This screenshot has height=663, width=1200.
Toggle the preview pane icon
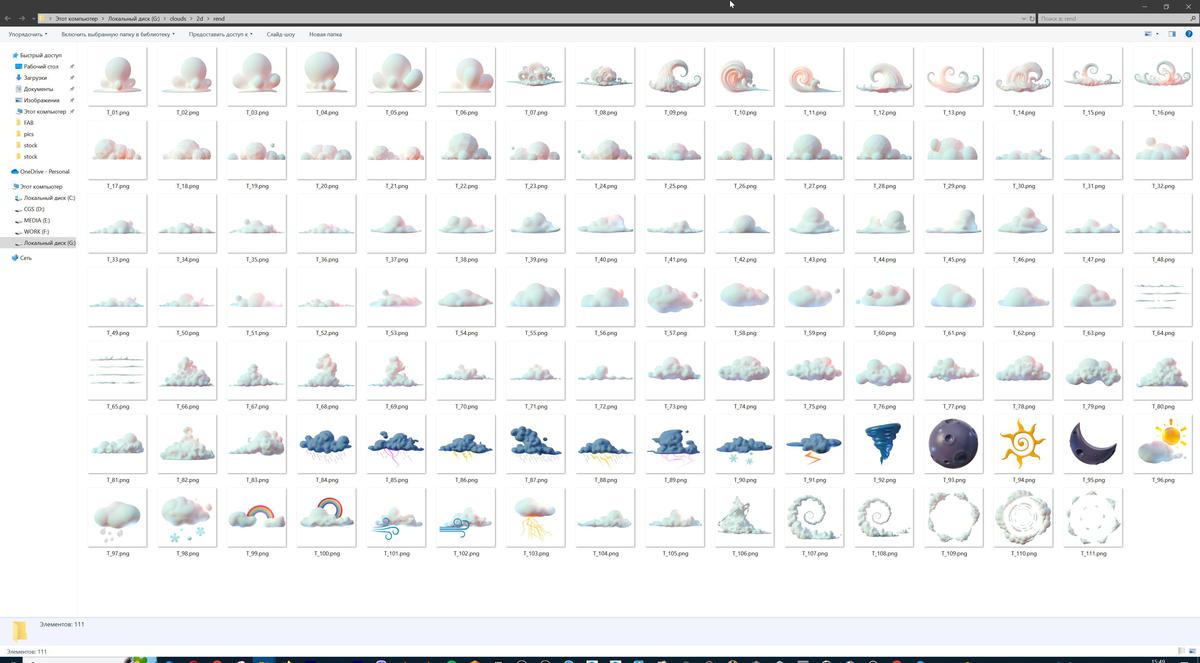pyautogui.click(x=1171, y=34)
